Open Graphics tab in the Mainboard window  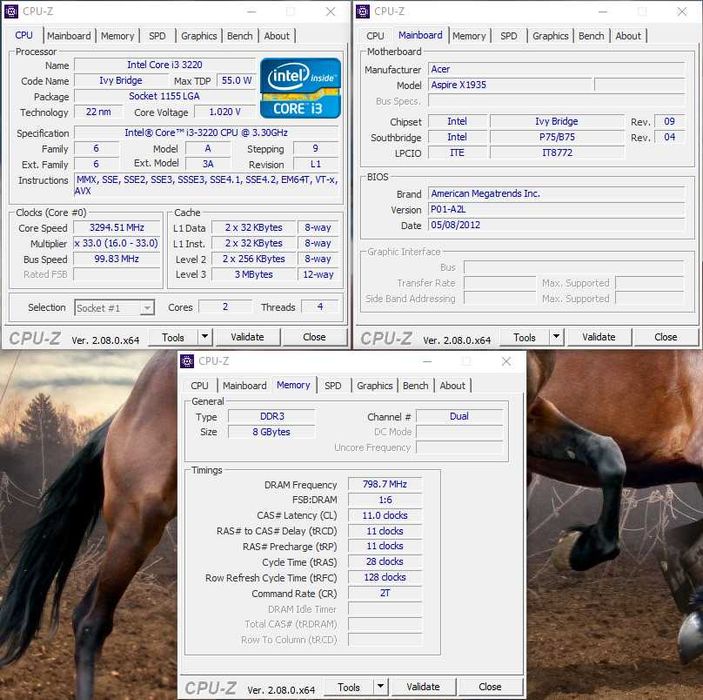click(x=551, y=36)
